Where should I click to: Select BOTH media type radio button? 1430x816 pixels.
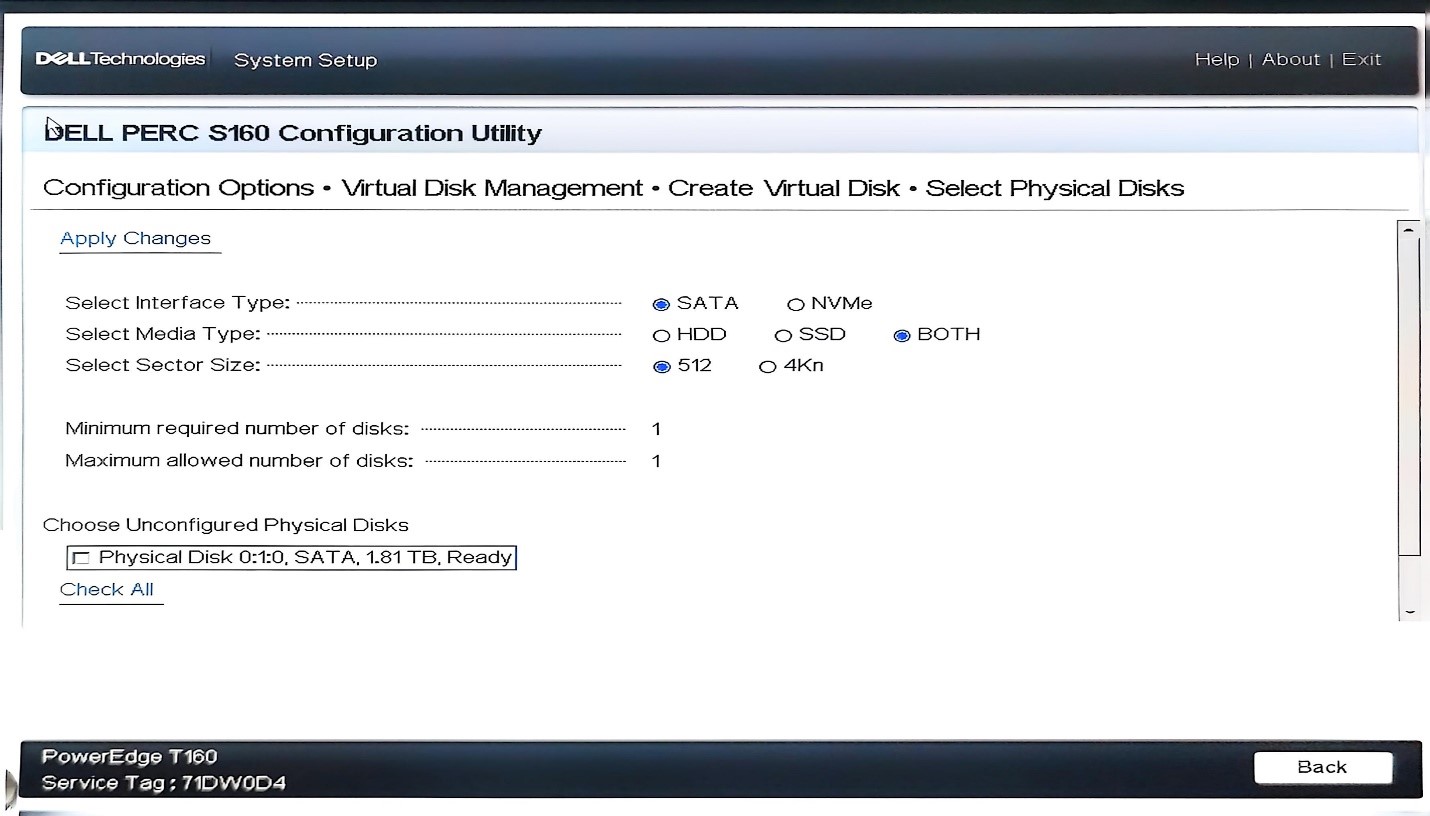tap(902, 335)
